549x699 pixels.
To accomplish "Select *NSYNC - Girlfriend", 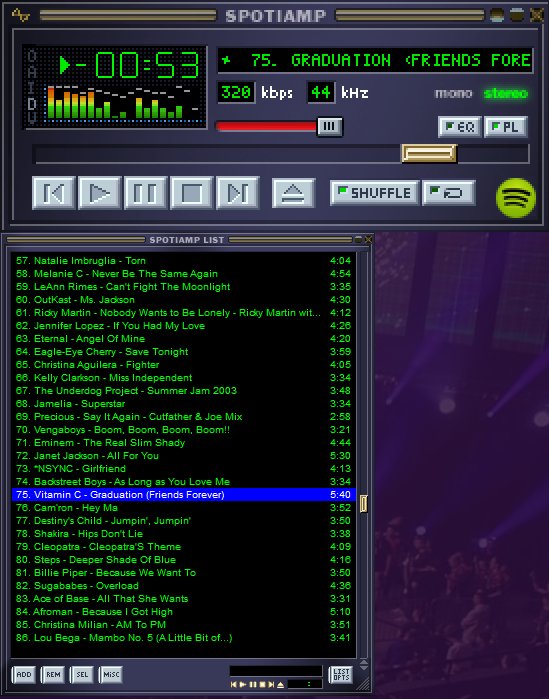I will [184, 469].
